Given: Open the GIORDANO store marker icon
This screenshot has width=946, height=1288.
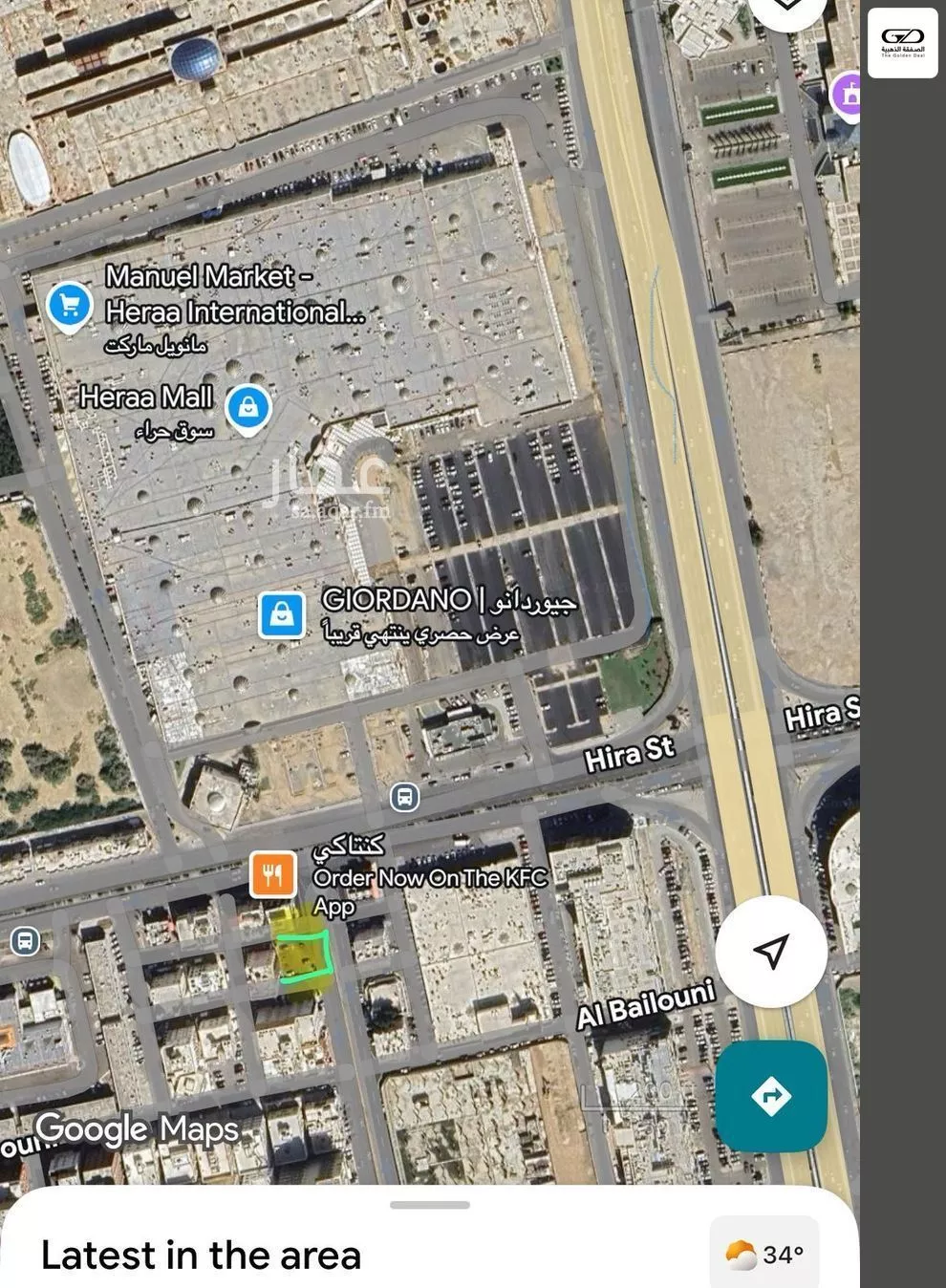Looking at the screenshot, I should pos(282,615).
